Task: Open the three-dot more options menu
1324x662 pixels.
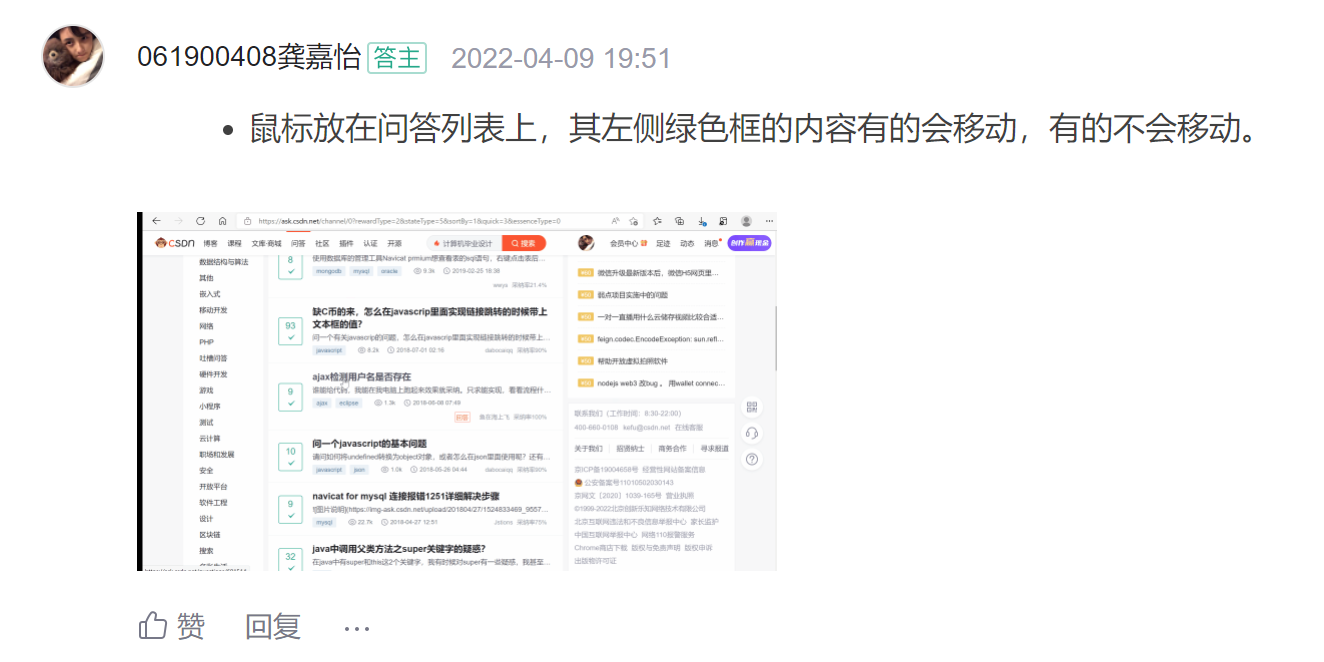Action: (x=357, y=629)
